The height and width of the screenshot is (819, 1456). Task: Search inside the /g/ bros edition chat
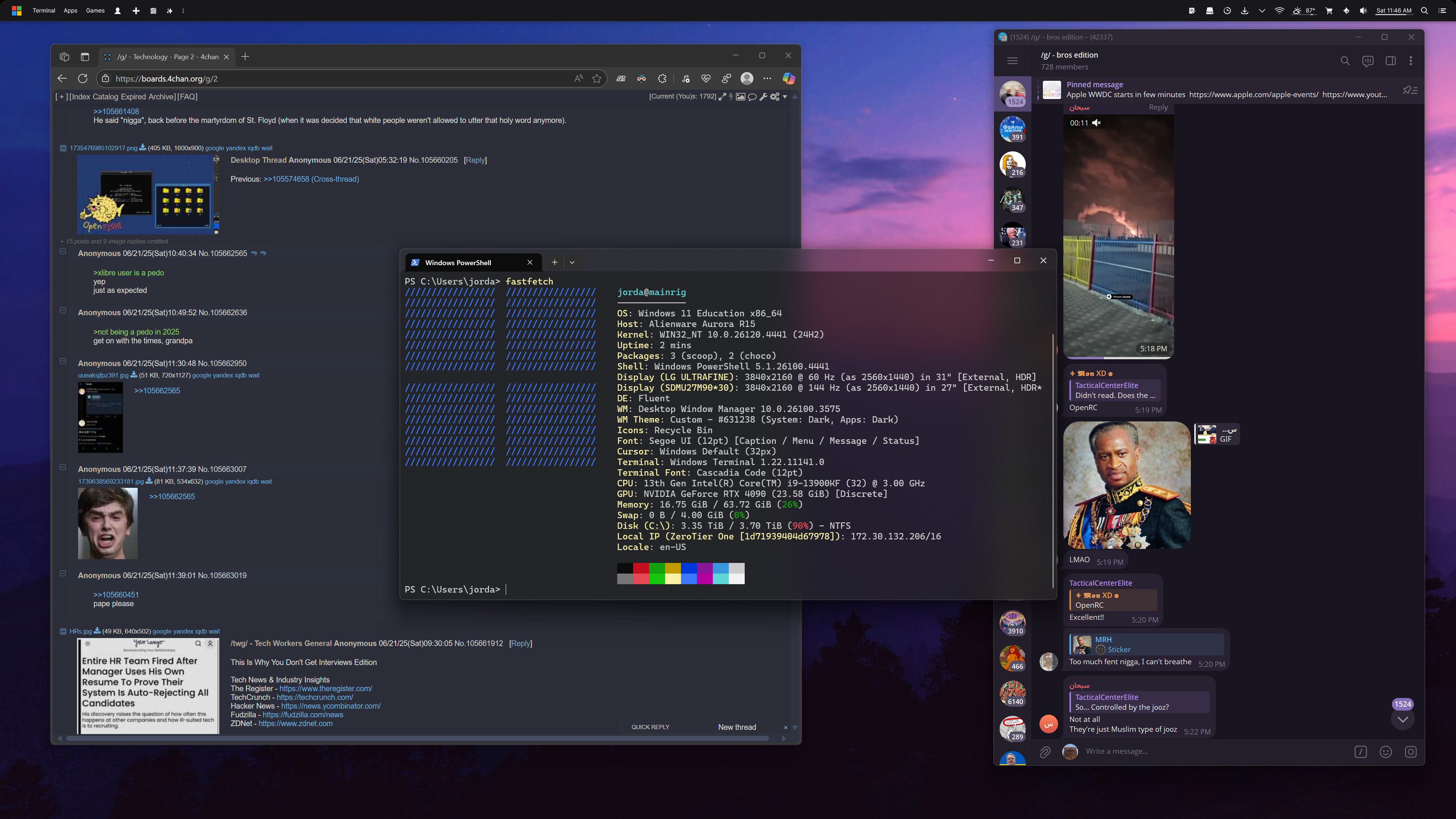click(x=1344, y=60)
